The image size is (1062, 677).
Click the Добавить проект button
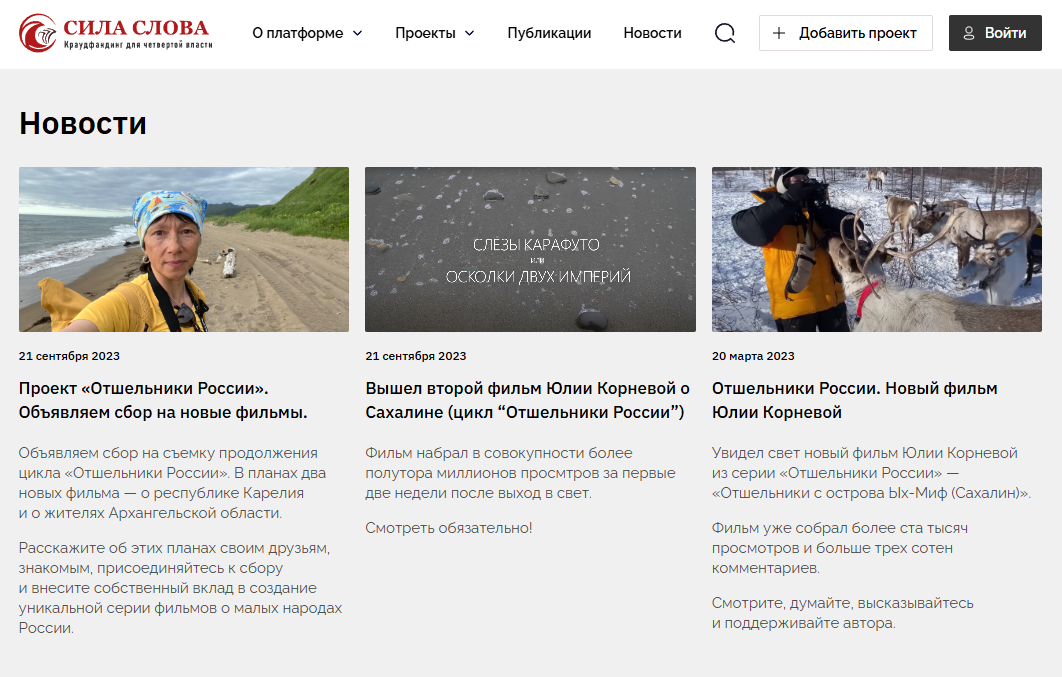pos(845,33)
